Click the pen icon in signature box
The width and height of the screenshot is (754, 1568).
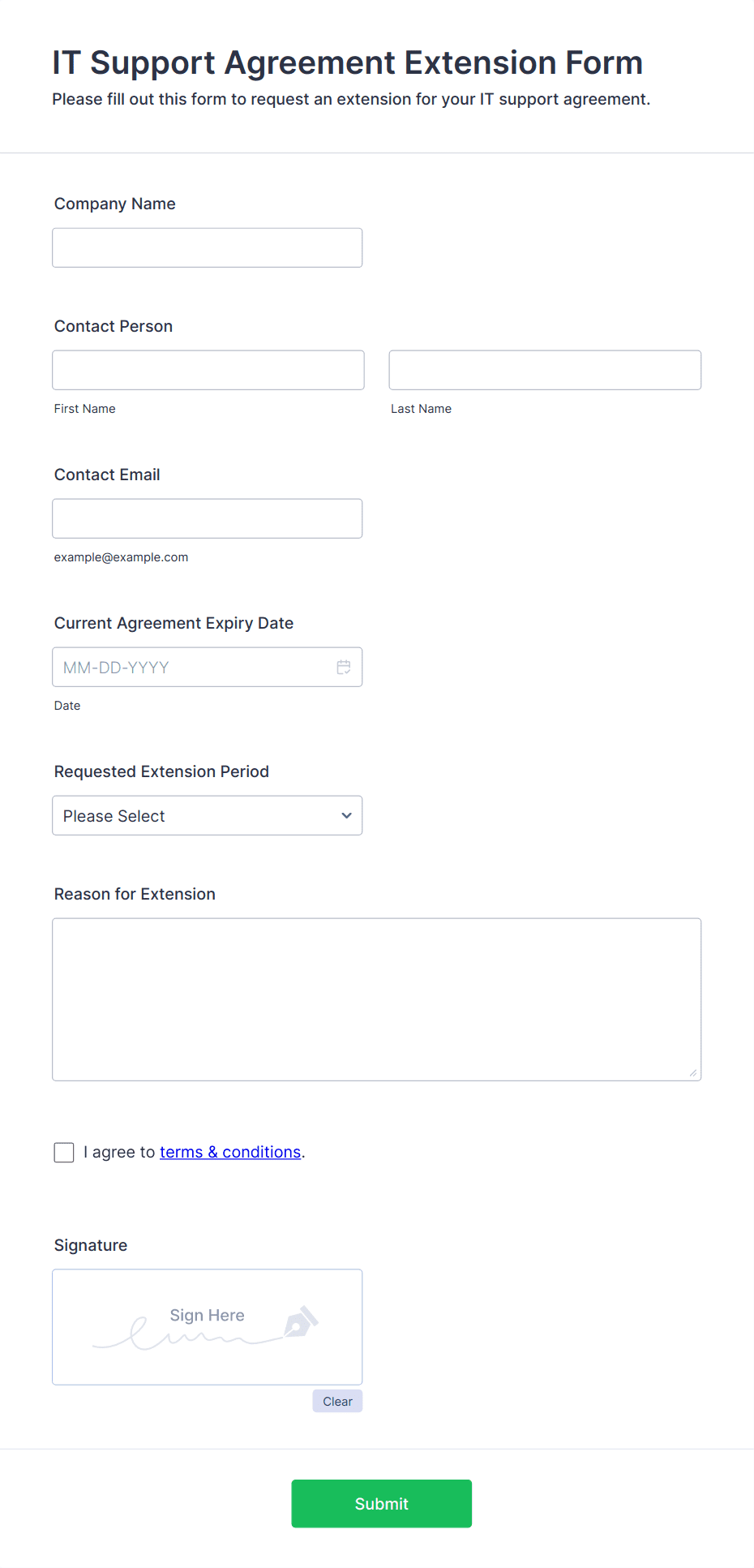coord(301,1321)
